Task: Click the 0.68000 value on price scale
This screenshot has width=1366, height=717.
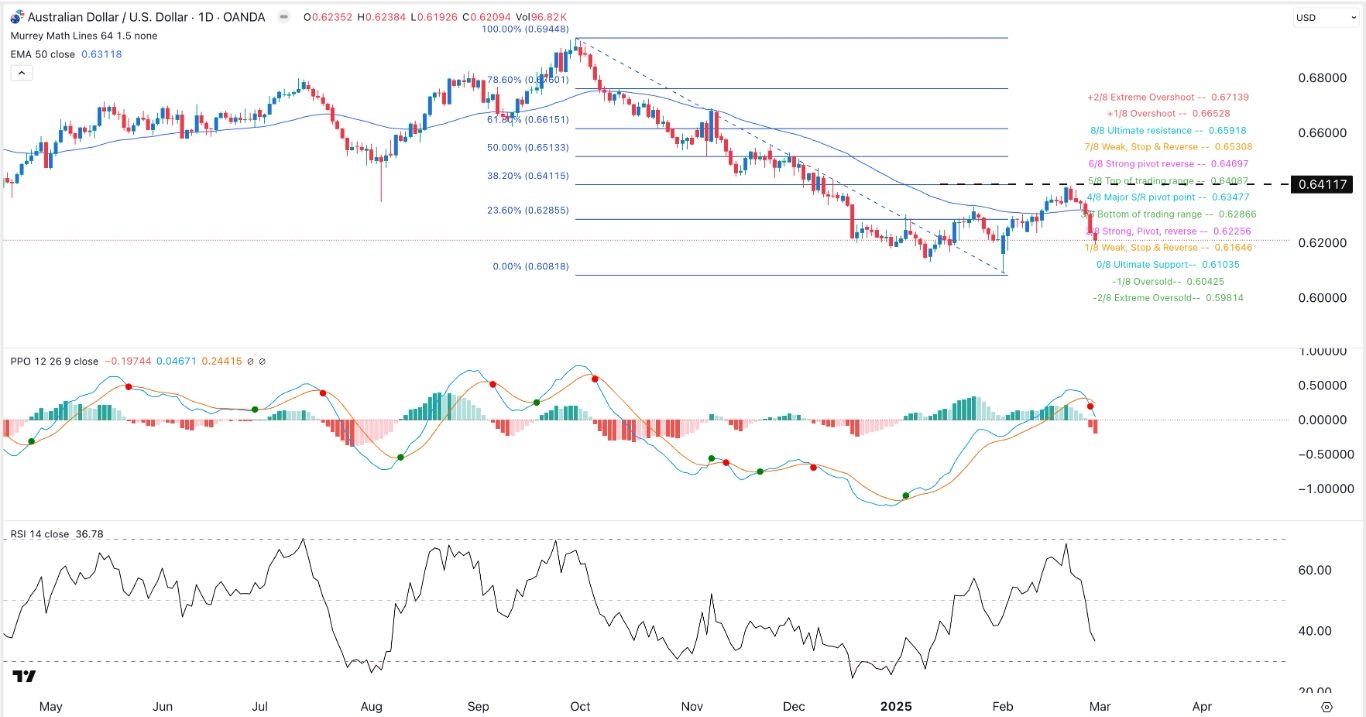Action: [x=1316, y=78]
